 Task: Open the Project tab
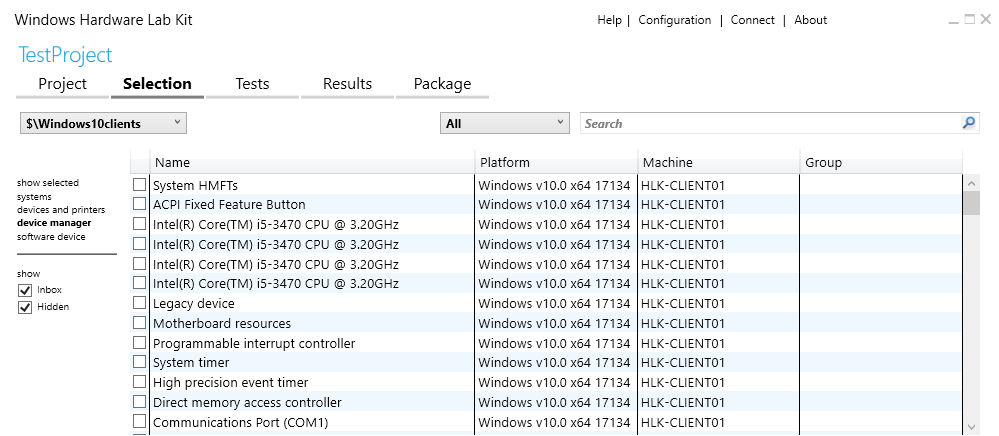click(x=62, y=84)
